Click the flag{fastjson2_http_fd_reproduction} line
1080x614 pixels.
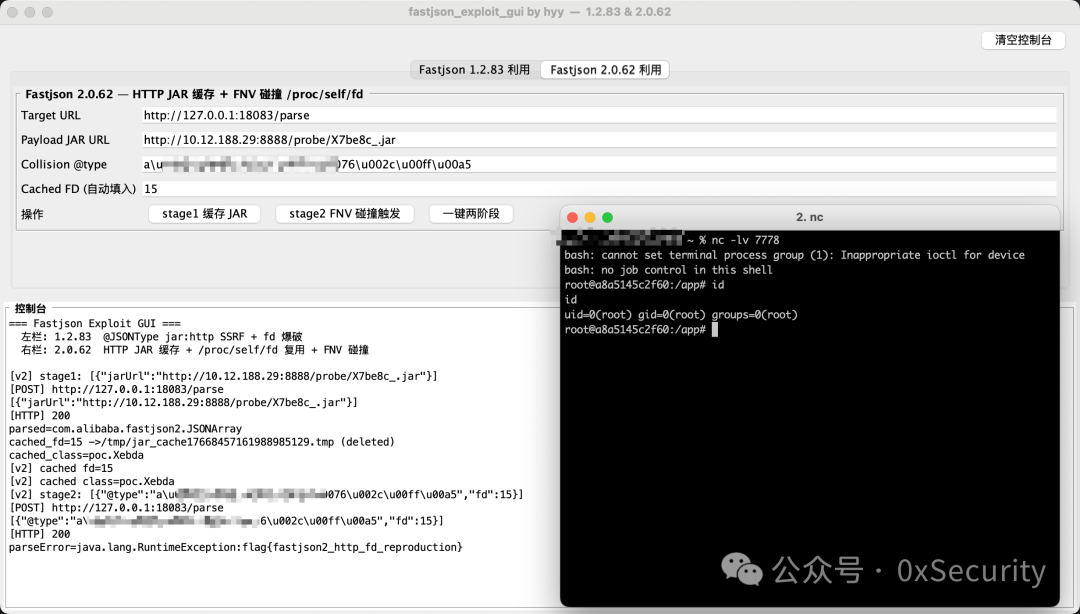point(236,547)
